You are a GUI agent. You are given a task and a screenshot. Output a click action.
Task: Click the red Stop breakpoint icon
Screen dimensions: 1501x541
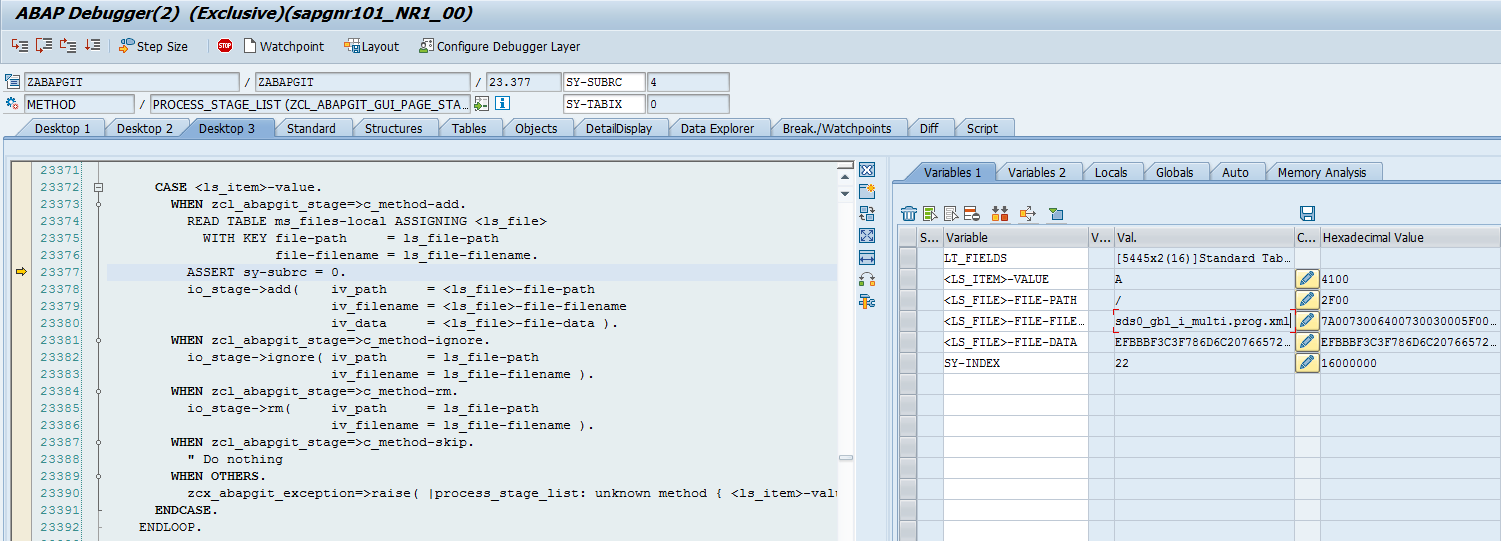click(225, 46)
